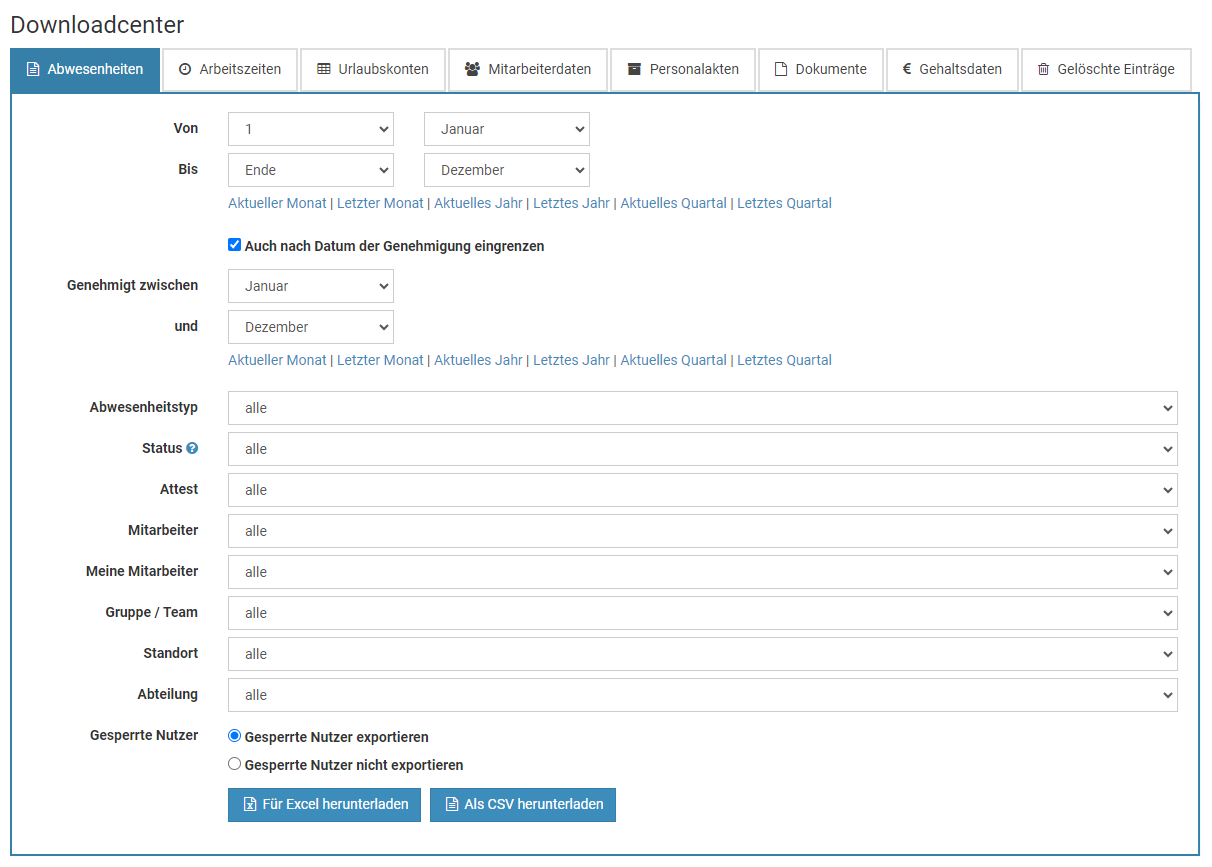Click the help icon beside Status

(x=192, y=449)
